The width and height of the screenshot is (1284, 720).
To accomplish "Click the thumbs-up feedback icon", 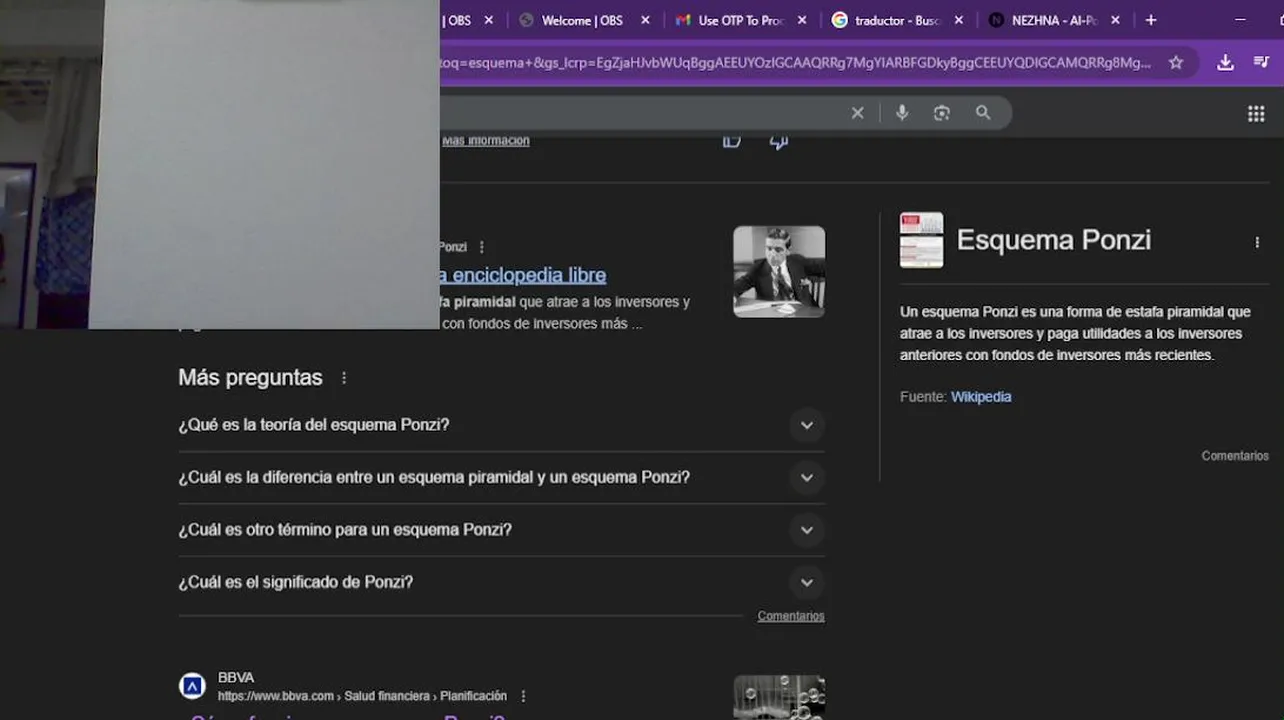I will tap(732, 141).
